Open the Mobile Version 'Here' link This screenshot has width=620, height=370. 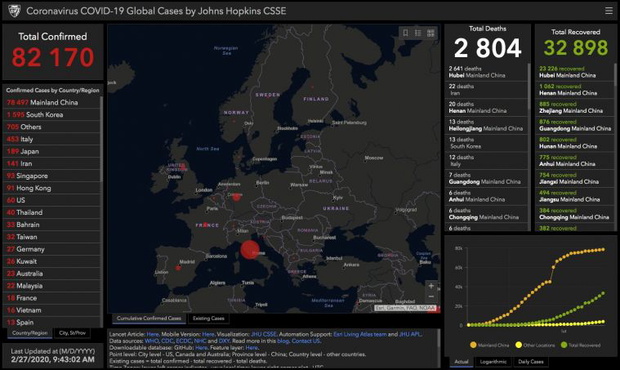[x=208, y=334]
